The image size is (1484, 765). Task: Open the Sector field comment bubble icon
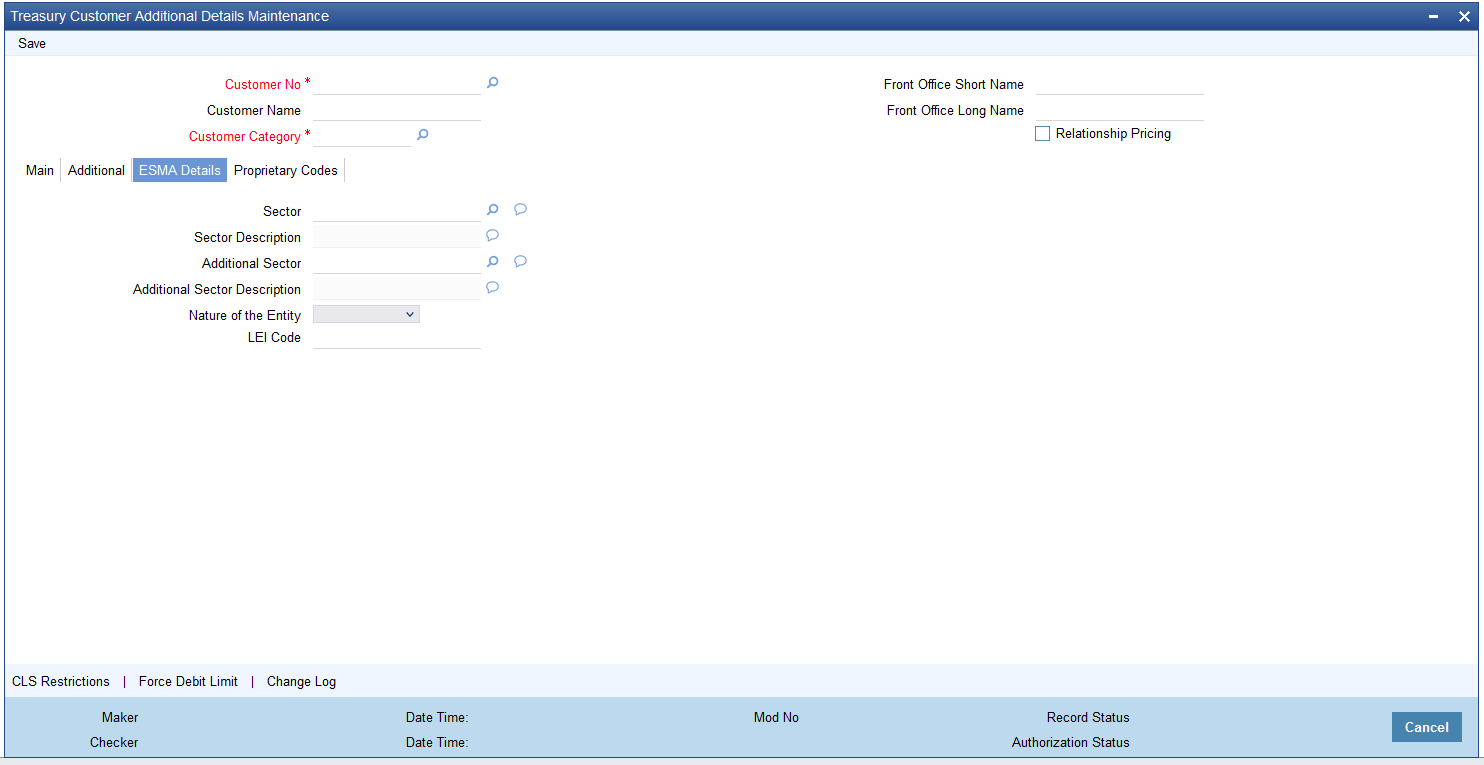point(520,210)
